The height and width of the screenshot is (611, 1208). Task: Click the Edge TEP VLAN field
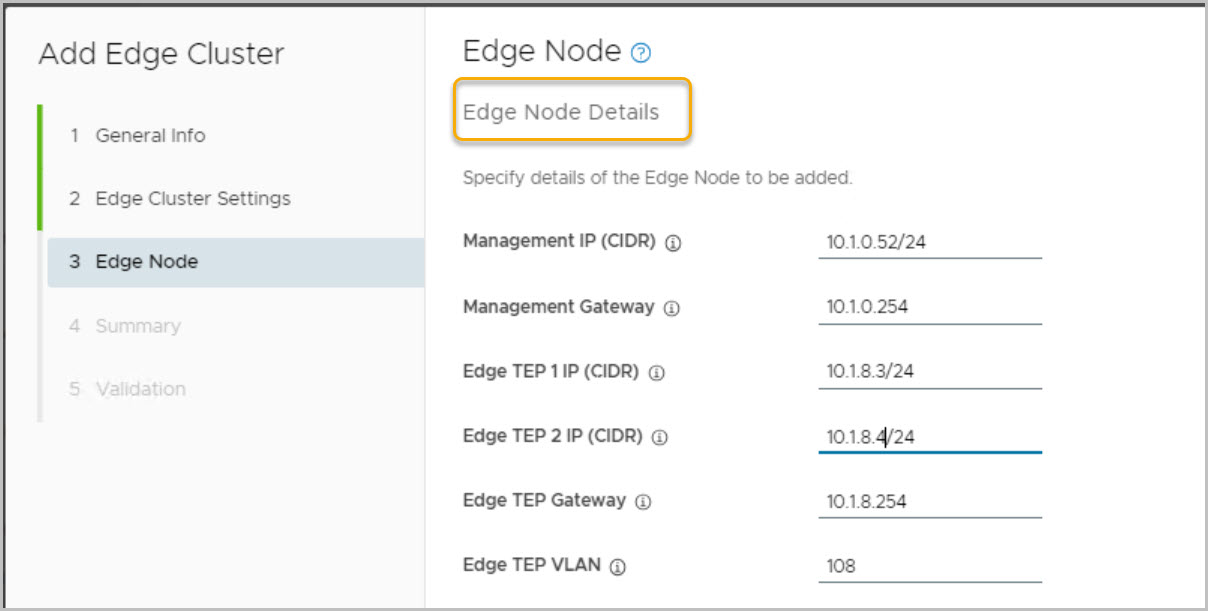pos(929,566)
